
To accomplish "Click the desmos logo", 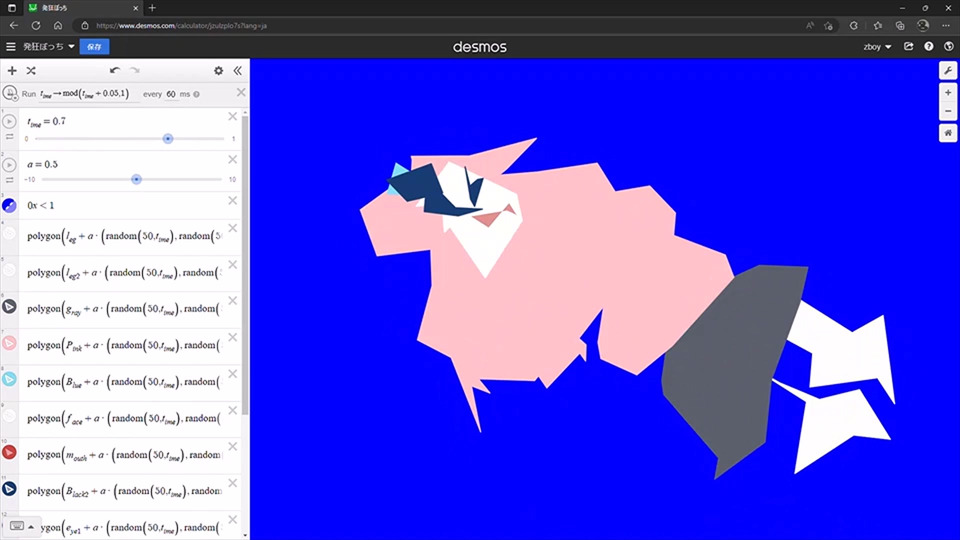I will coord(479,47).
